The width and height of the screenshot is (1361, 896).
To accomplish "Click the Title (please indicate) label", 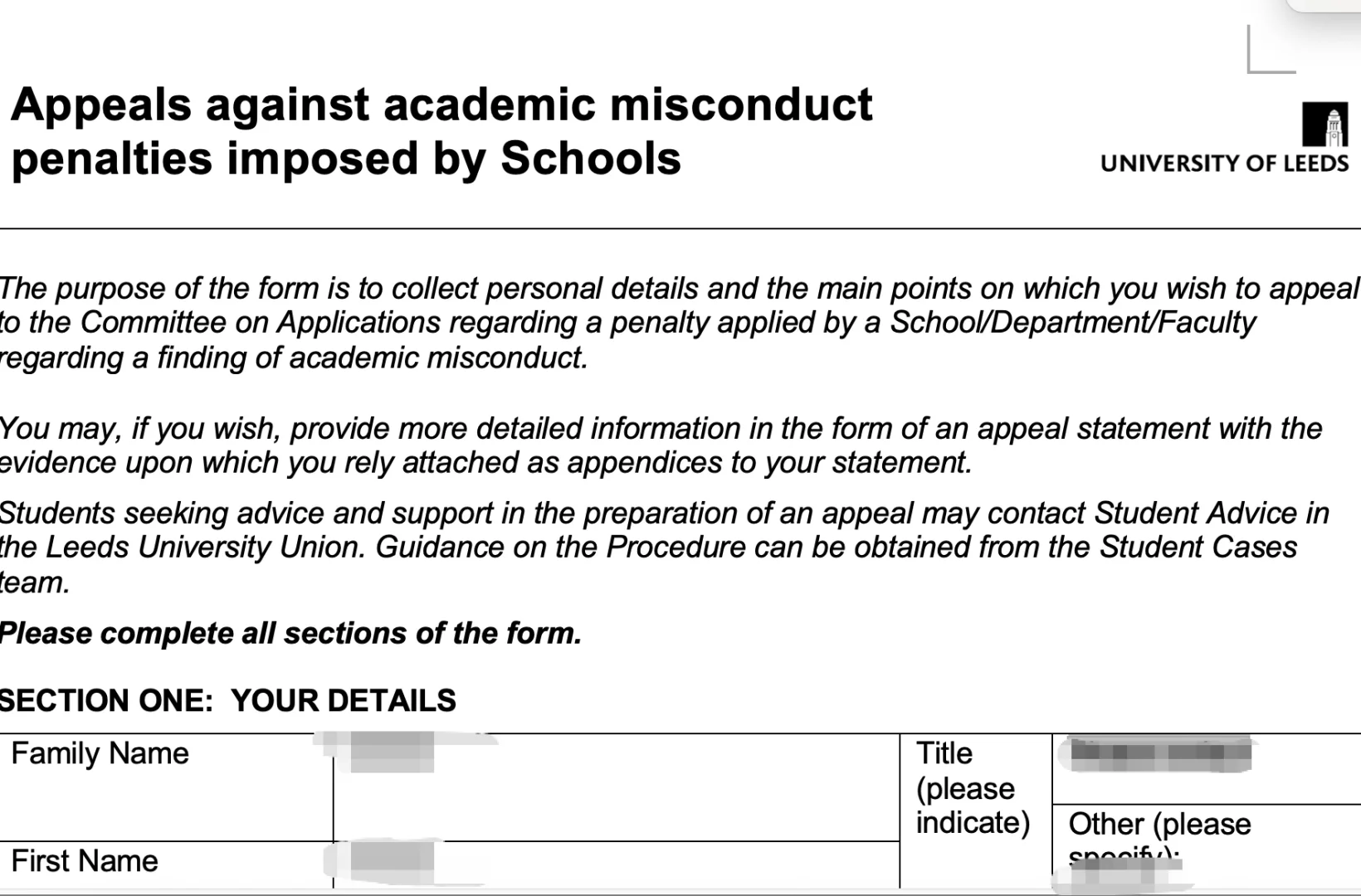I will click(973, 788).
